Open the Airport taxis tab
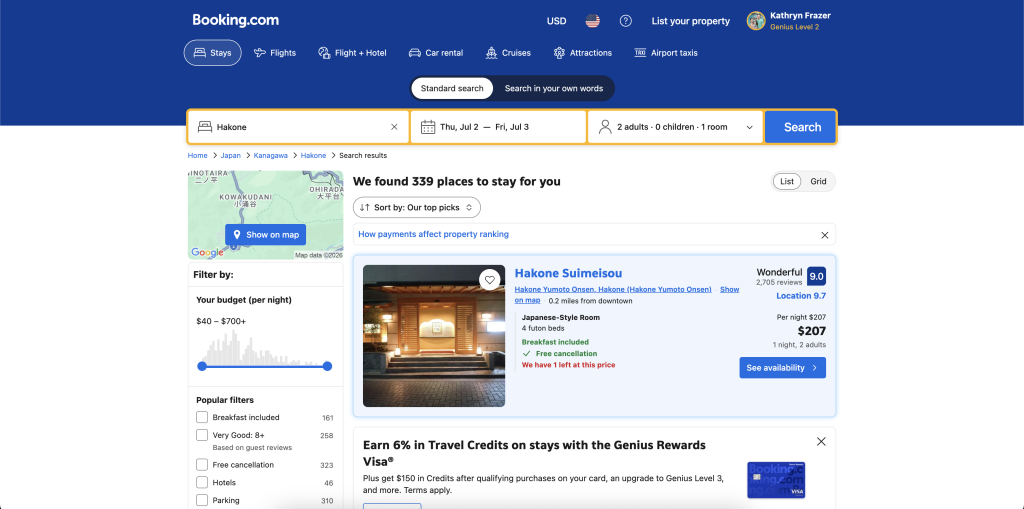1024x509 pixels. 665,53
